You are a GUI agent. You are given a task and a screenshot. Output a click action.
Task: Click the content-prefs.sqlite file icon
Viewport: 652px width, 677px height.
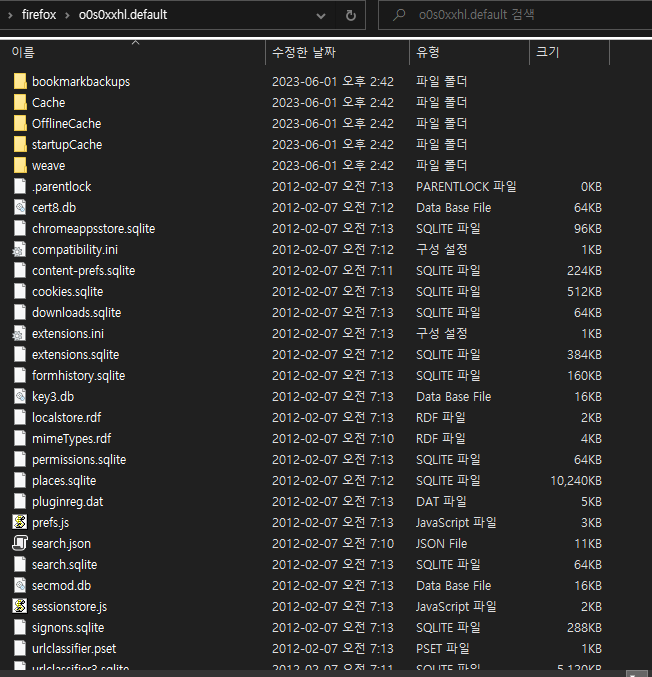click(20, 270)
